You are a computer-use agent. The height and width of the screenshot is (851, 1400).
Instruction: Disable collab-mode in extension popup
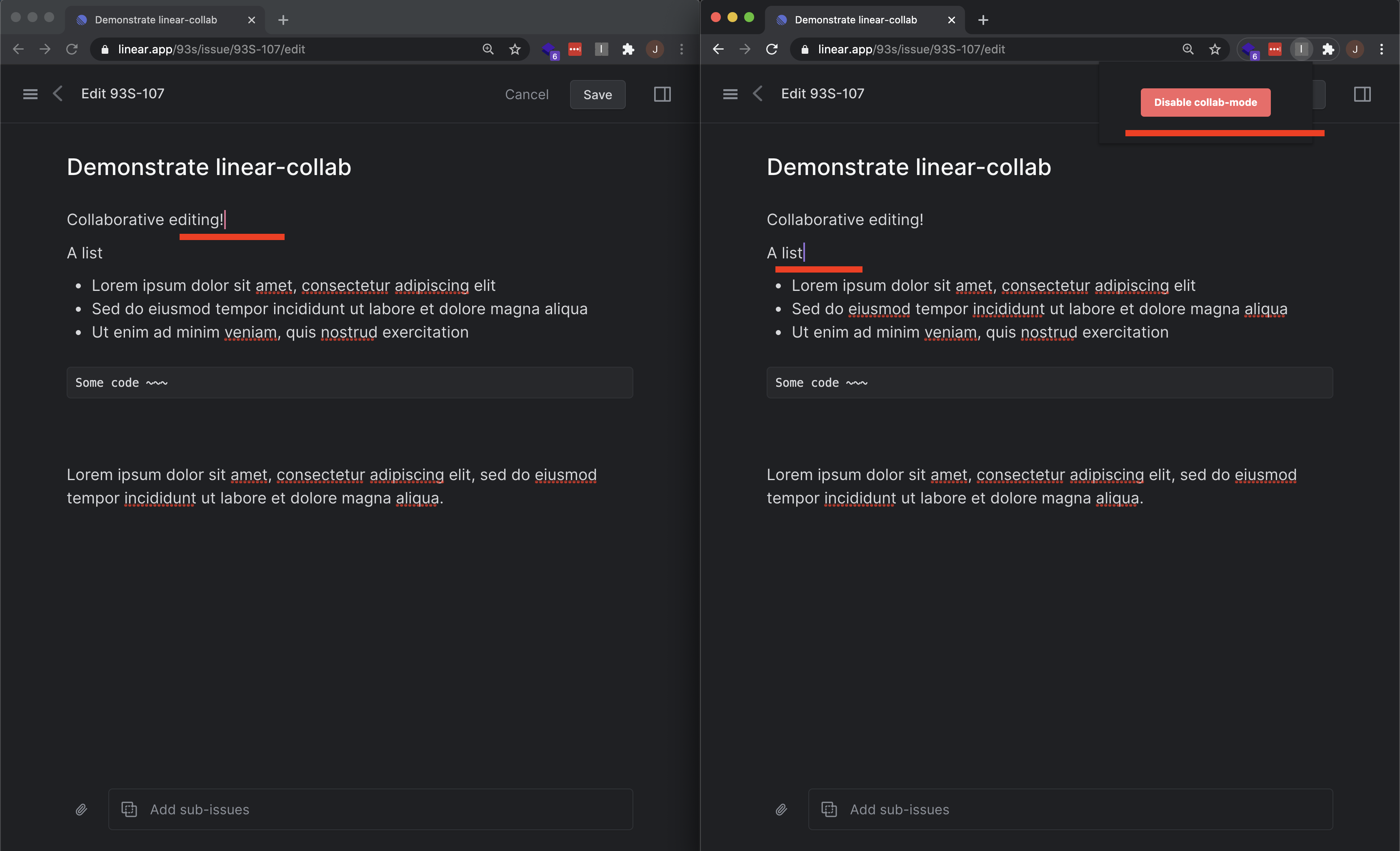pyautogui.click(x=1205, y=103)
